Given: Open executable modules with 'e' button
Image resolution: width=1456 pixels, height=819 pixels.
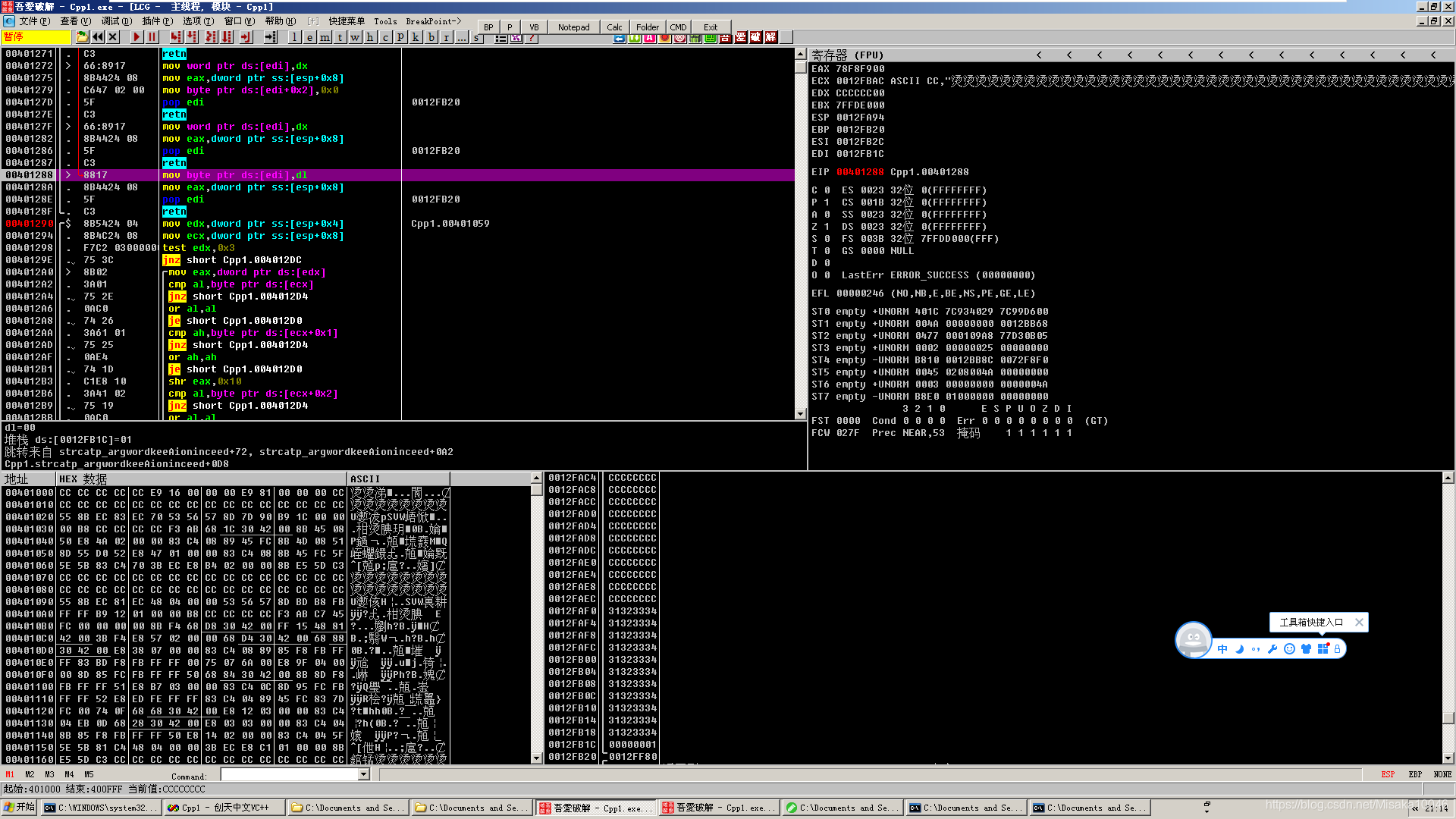Looking at the screenshot, I should tap(309, 37).
